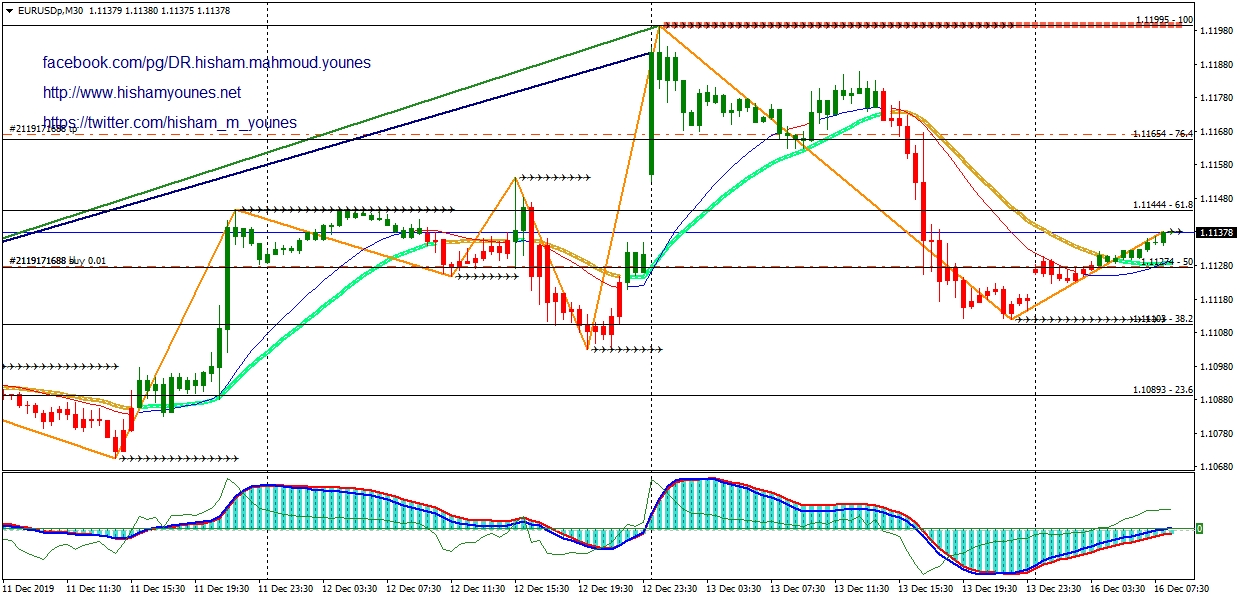Click the Fibonacci 1.11995 - 100 level label

point(1164,20)
